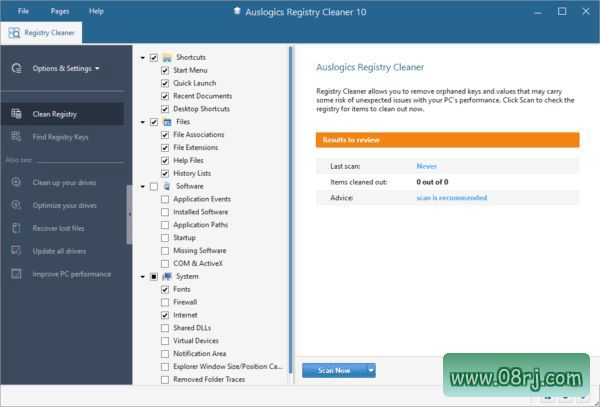Check the Application Events checkbox
The width and height of the screenshot is (600, 407).
point(165,199)
